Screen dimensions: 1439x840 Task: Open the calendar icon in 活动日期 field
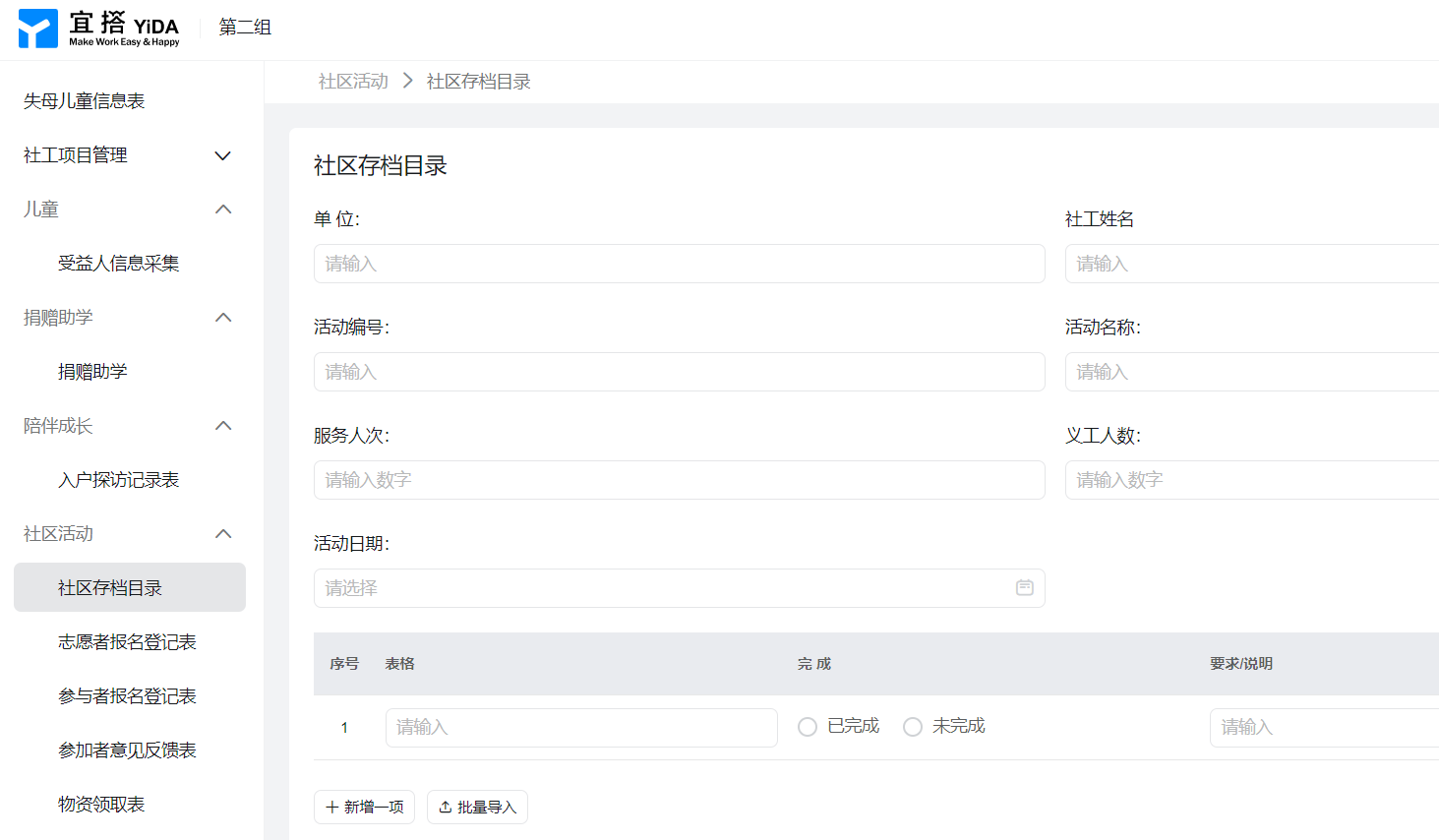1024,587
